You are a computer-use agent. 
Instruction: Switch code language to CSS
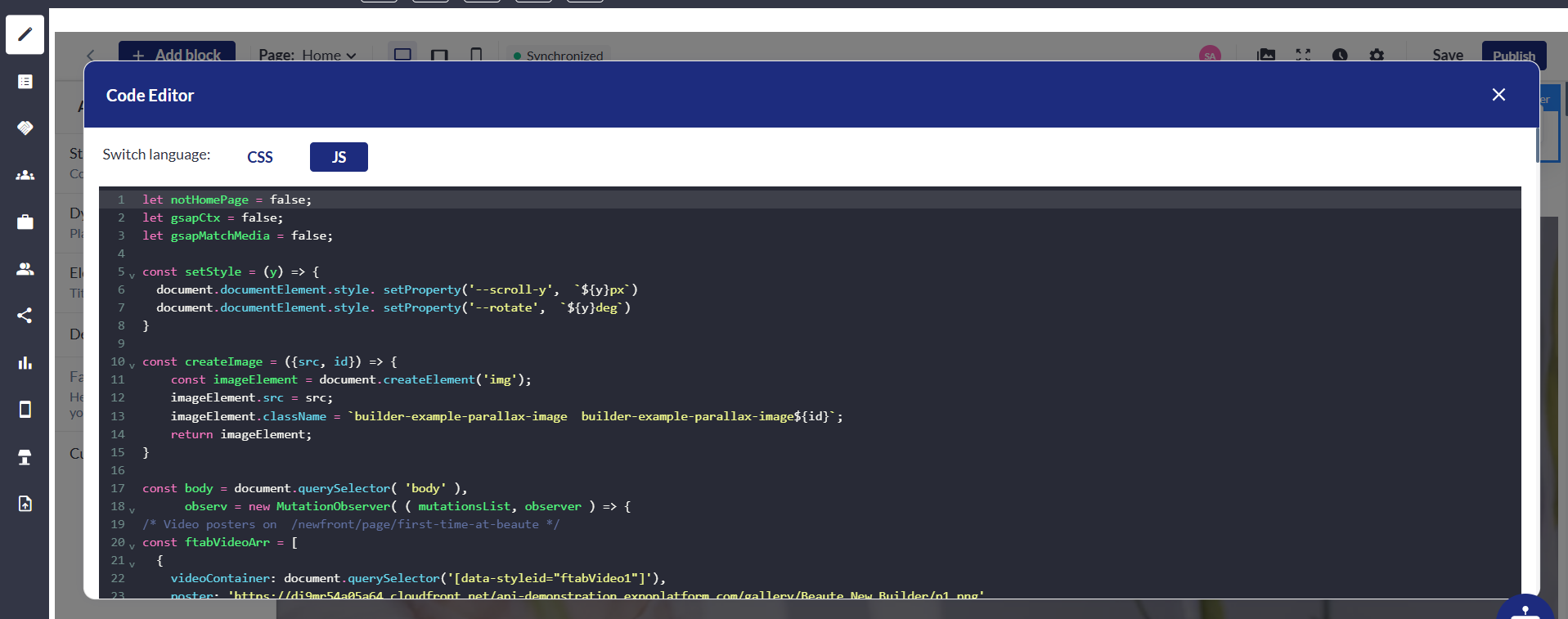(260, 157)
